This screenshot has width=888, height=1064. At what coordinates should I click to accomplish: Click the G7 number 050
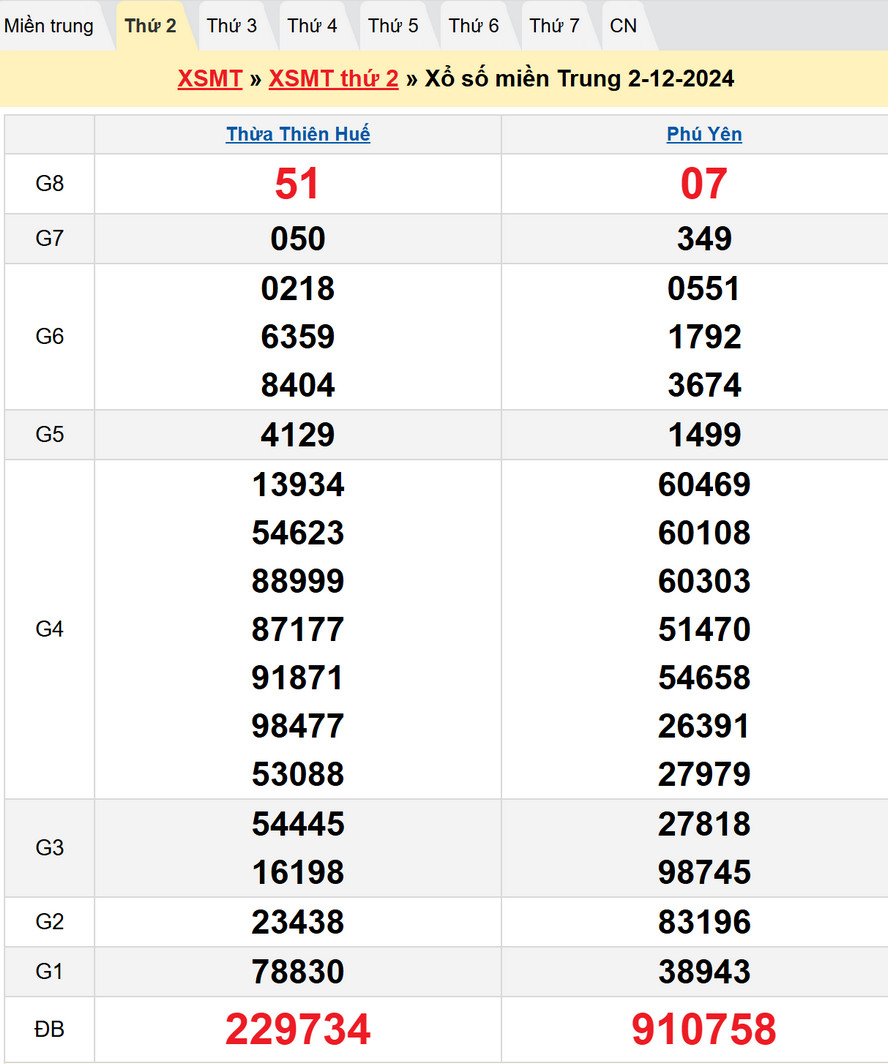point(298,239)
